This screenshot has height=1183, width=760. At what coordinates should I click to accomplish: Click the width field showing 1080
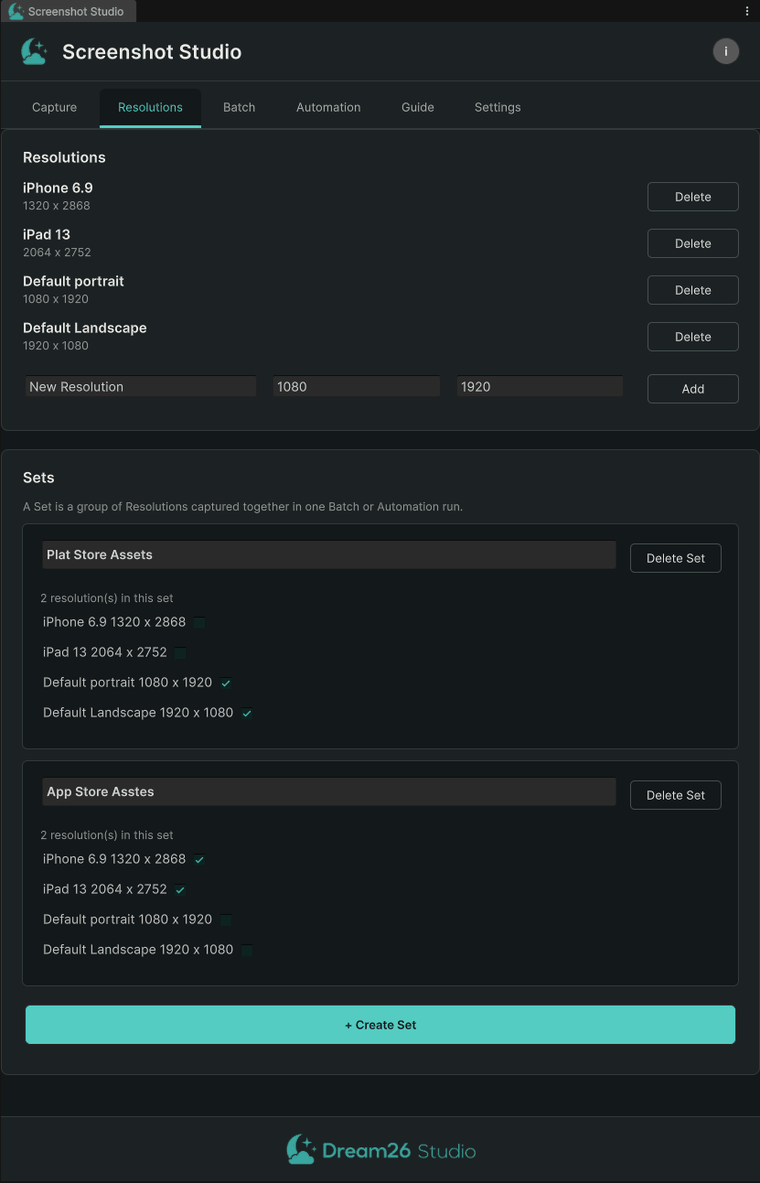pos(356,386)
